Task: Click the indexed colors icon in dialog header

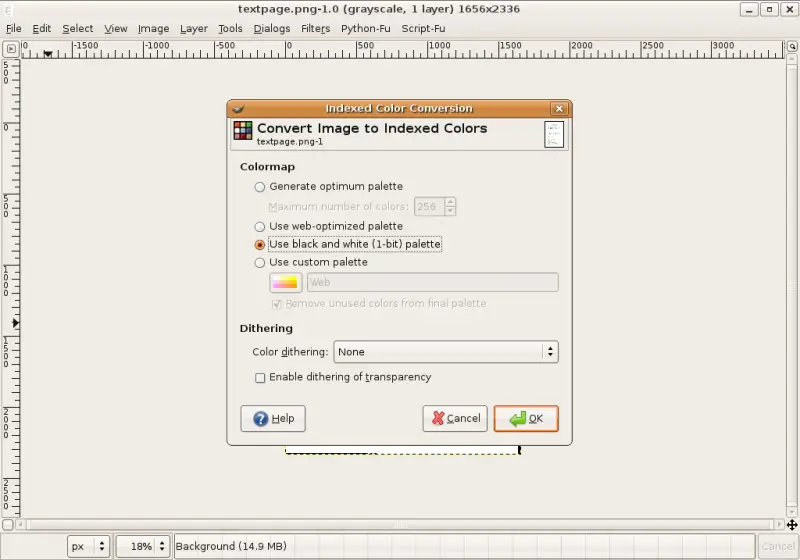Action: point(243,131)
